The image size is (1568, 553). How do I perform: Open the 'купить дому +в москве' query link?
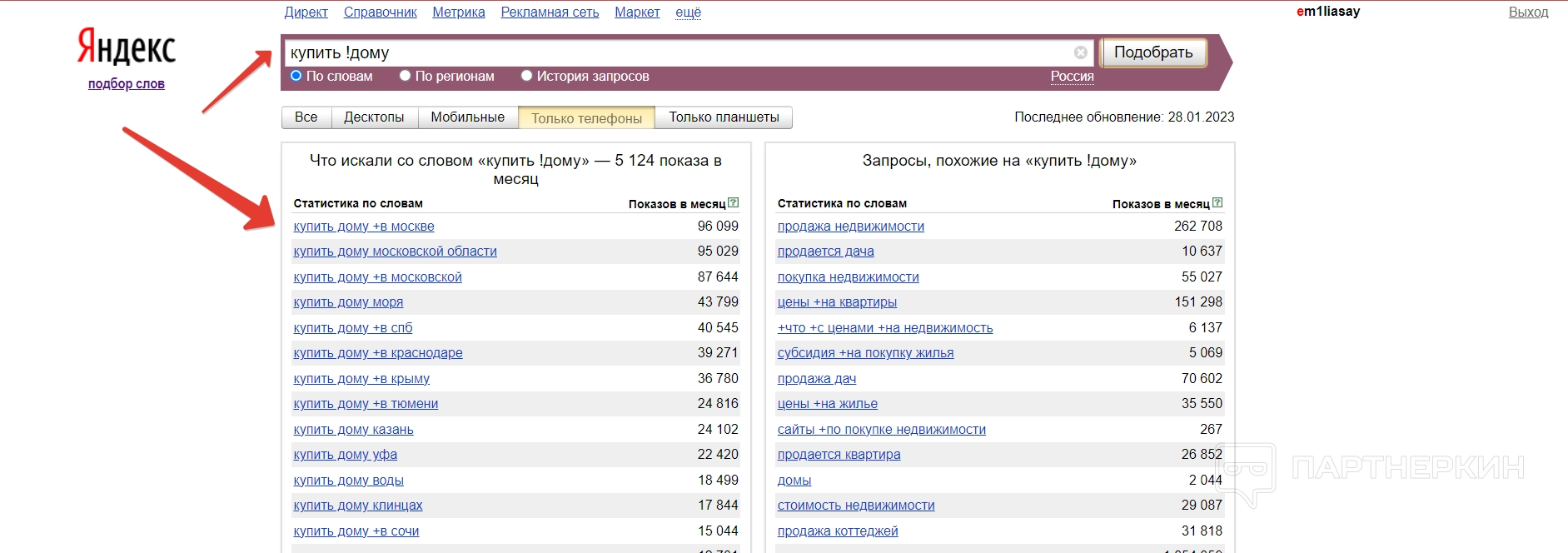click(x=364, y=227)
